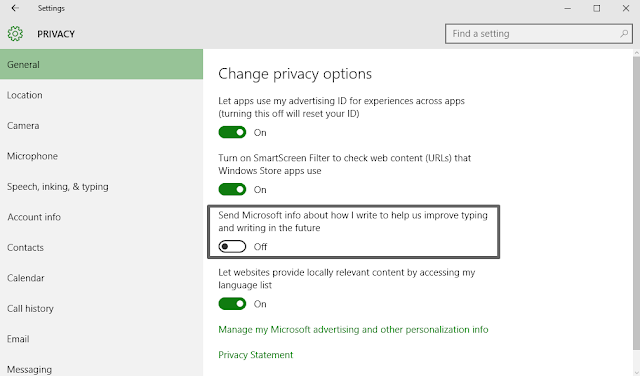The width and height of the screenshot is (640, 376).
Task: Click the search magnifier icon
Action: (x=624, y=33)
